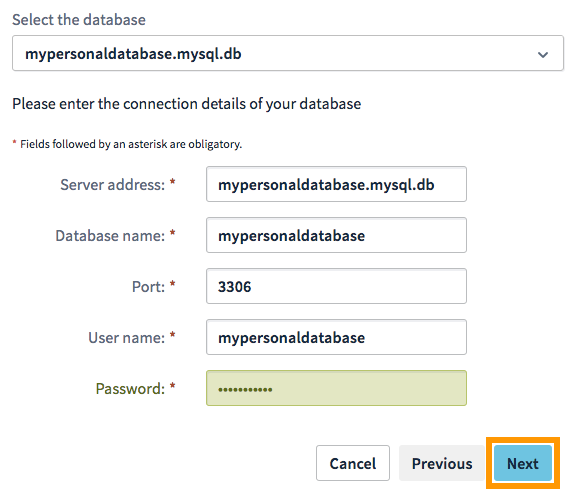Viewport: 582px width, 496px height.
Task: Click the 'Port:' label
Action: click(148, 287)
